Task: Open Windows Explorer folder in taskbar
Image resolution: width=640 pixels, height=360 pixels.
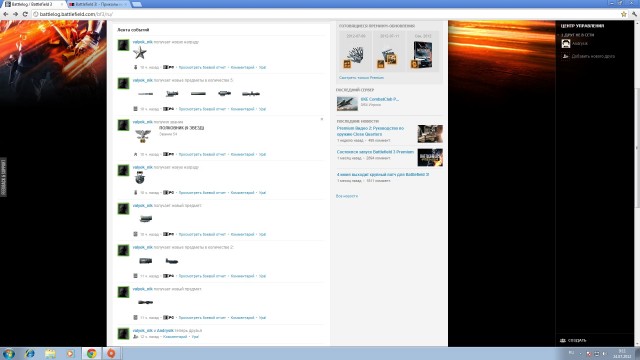Action: coord(50,353)
